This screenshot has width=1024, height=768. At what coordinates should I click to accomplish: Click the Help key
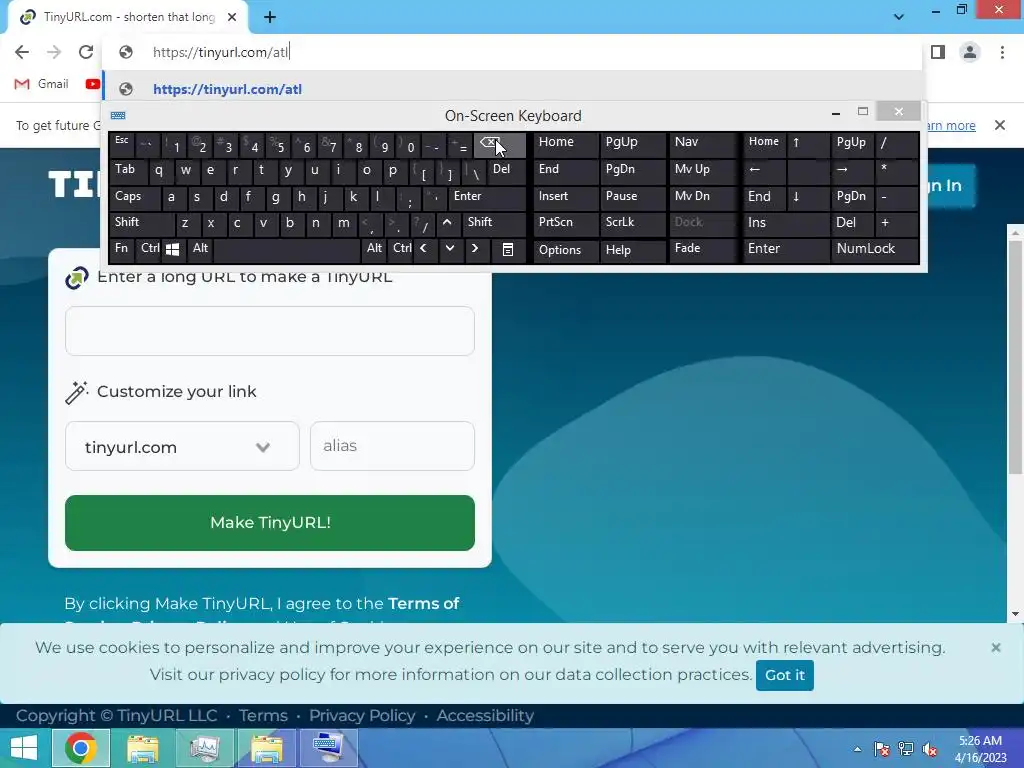point(632,249)
